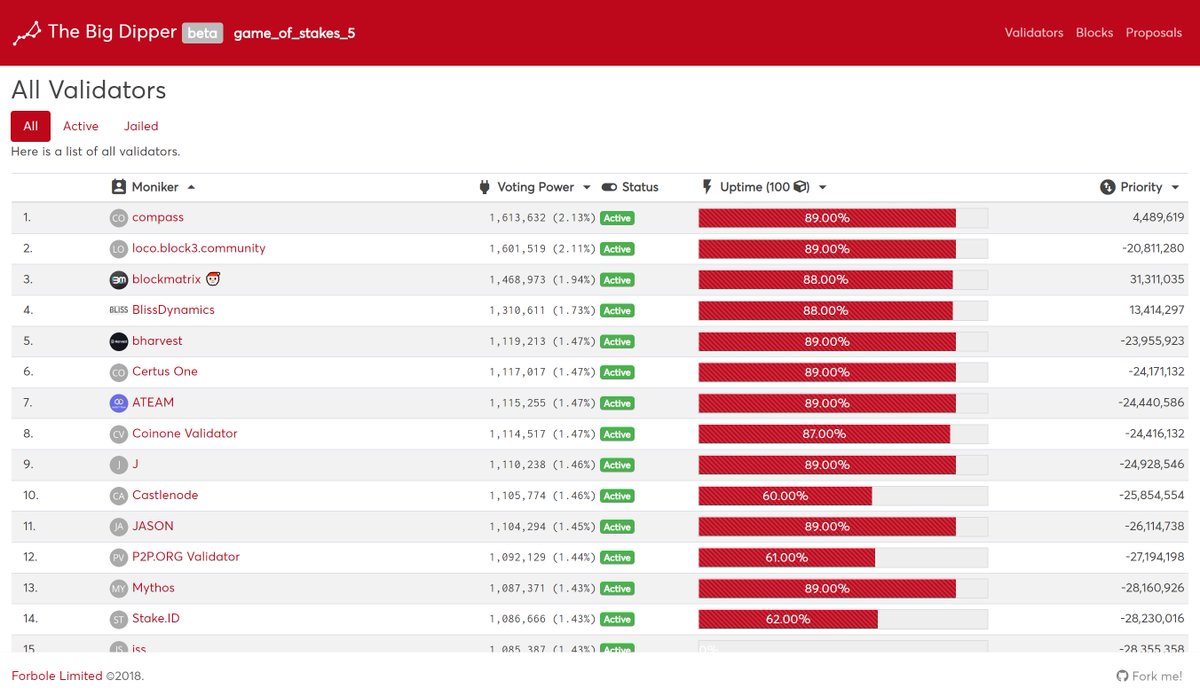
Task: Open Proposals in the top navigation
Action: tap(1154, 33)
